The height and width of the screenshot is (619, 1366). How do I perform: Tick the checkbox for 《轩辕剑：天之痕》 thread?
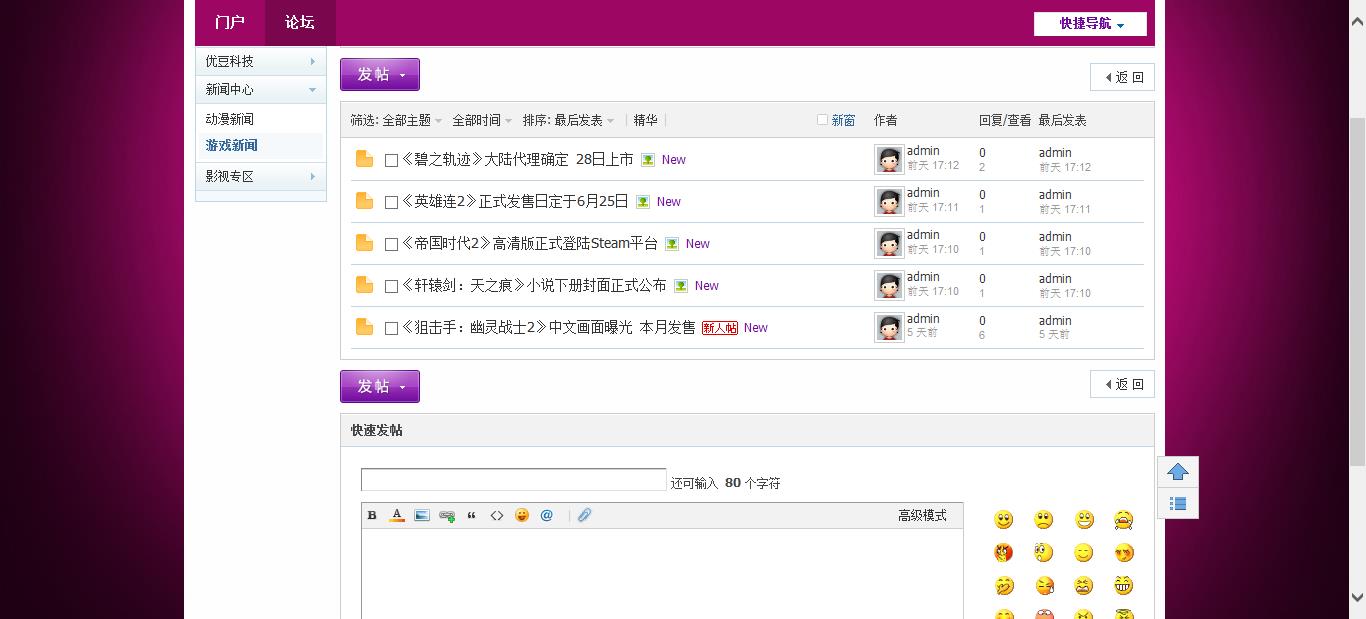pos(392,286)
